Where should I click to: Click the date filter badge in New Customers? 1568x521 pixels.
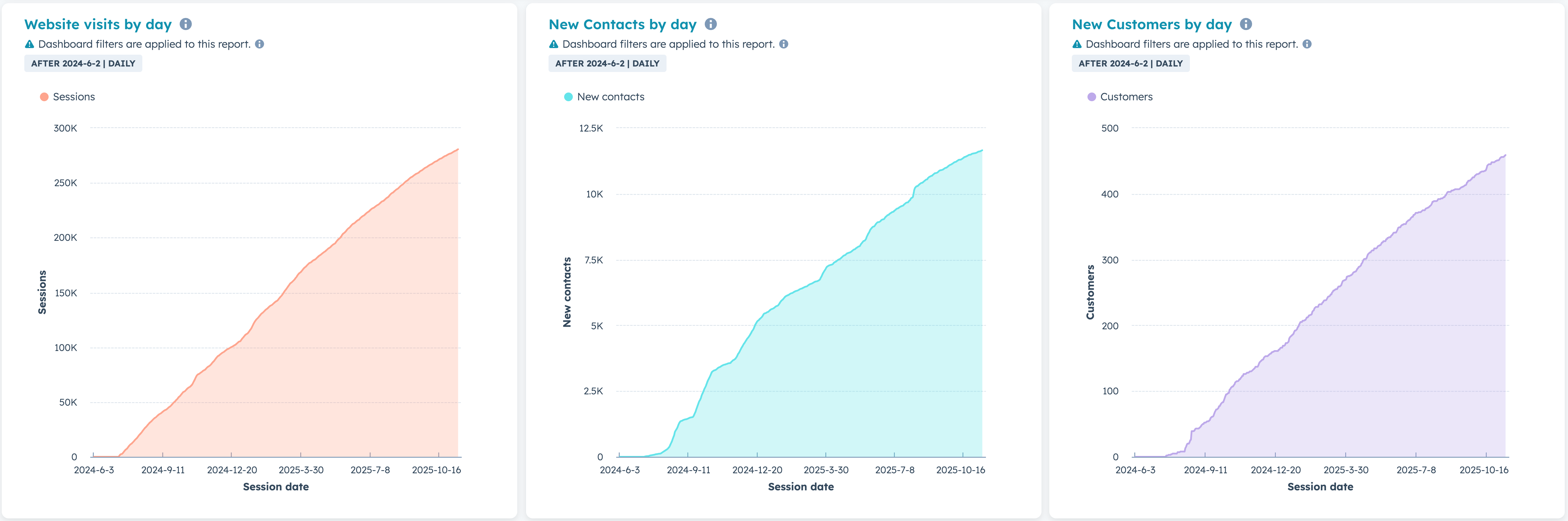point(1130,63)
